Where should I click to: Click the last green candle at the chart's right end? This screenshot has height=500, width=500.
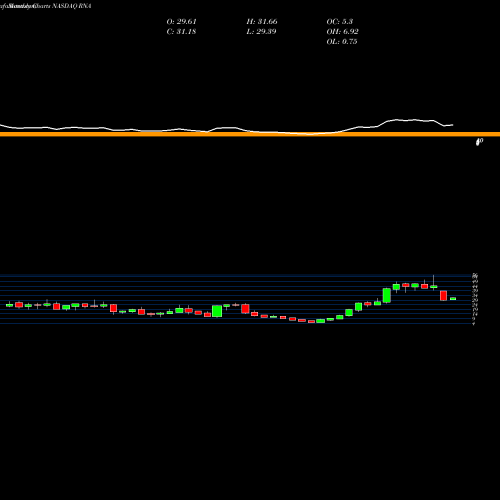453,299
